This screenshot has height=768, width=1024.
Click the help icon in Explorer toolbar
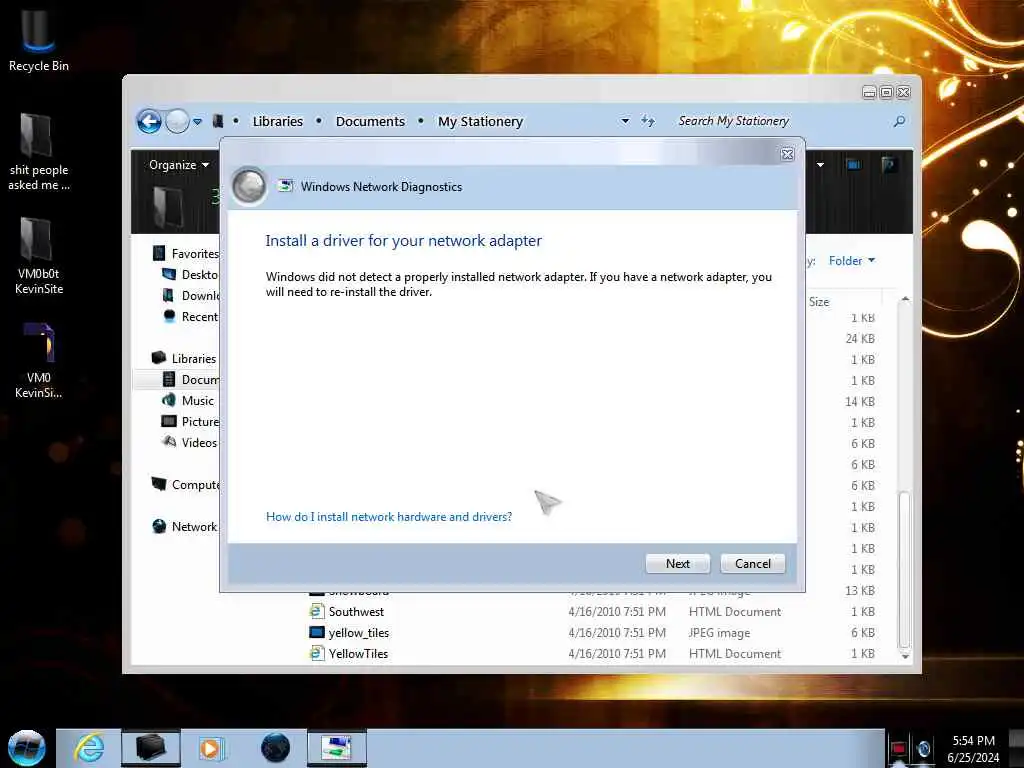(x=888, y=165)
